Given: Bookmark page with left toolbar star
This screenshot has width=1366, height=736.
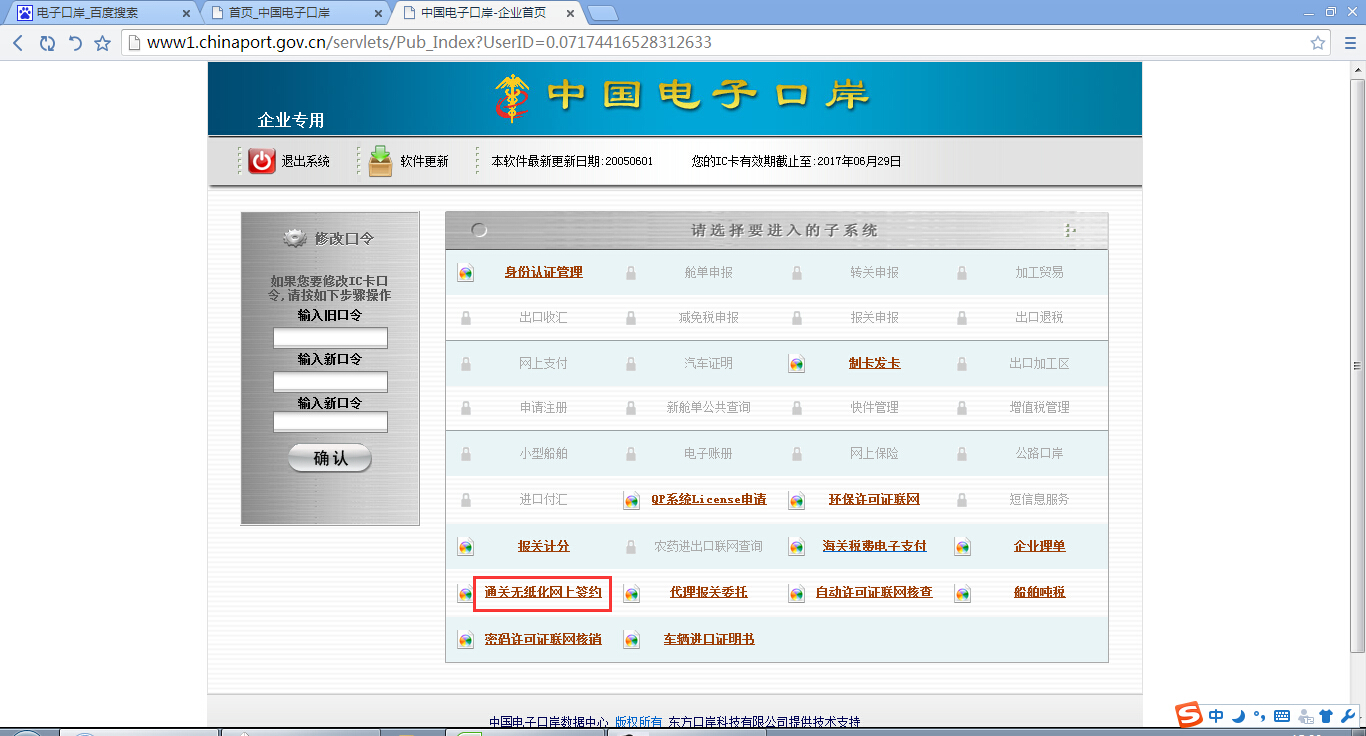Looking at the screenshot, I should point(102,43).
